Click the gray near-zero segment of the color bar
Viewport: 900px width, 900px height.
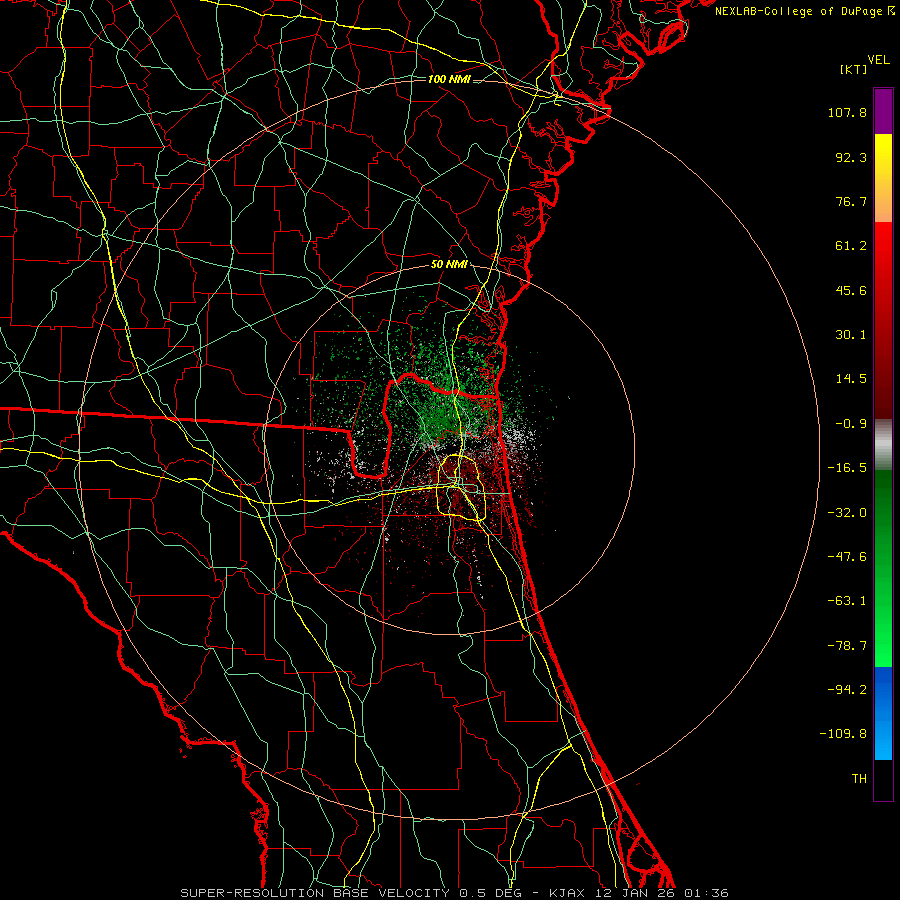(x=883, y=445)
